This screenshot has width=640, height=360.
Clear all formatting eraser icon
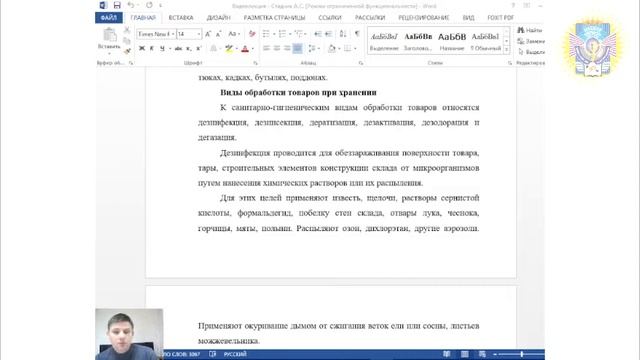pyautogui.click(x=252, y=34)
